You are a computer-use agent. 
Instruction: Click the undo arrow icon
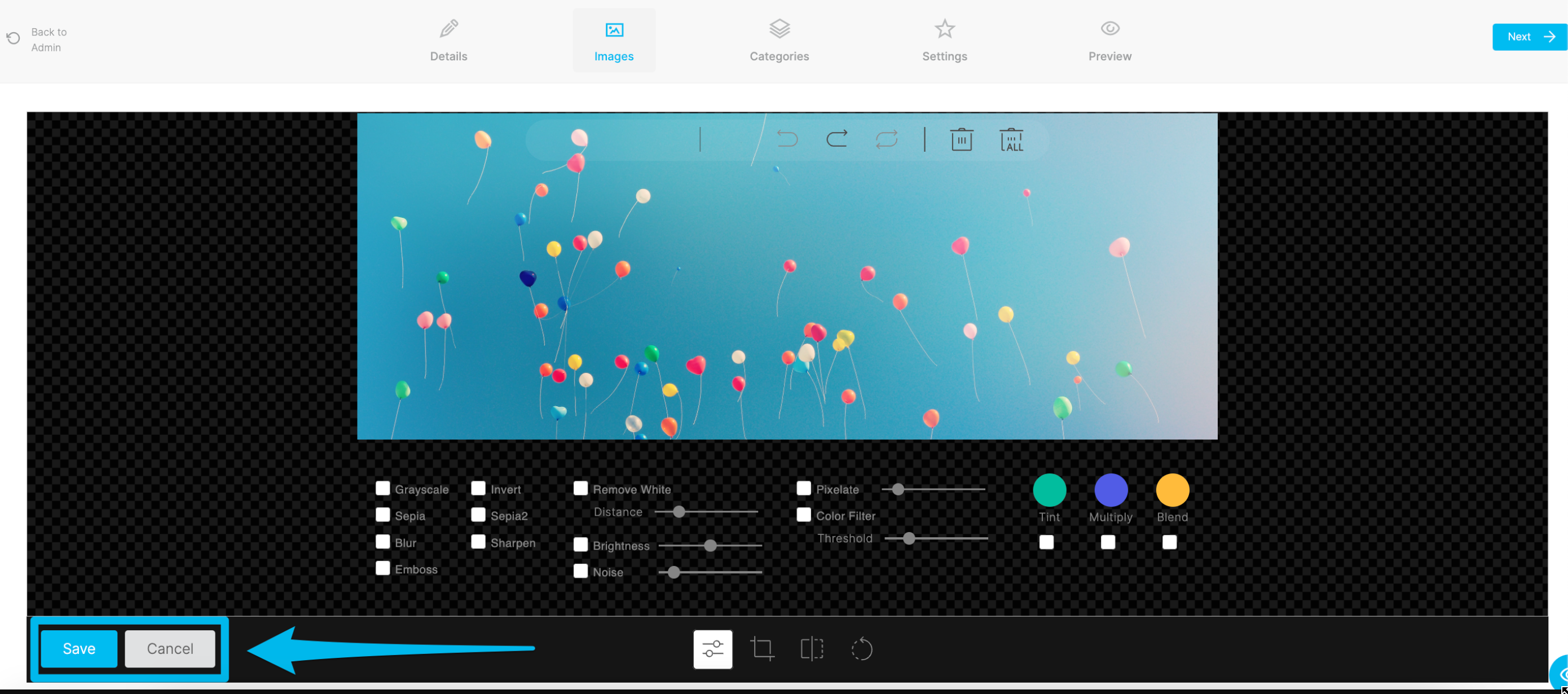787,139
